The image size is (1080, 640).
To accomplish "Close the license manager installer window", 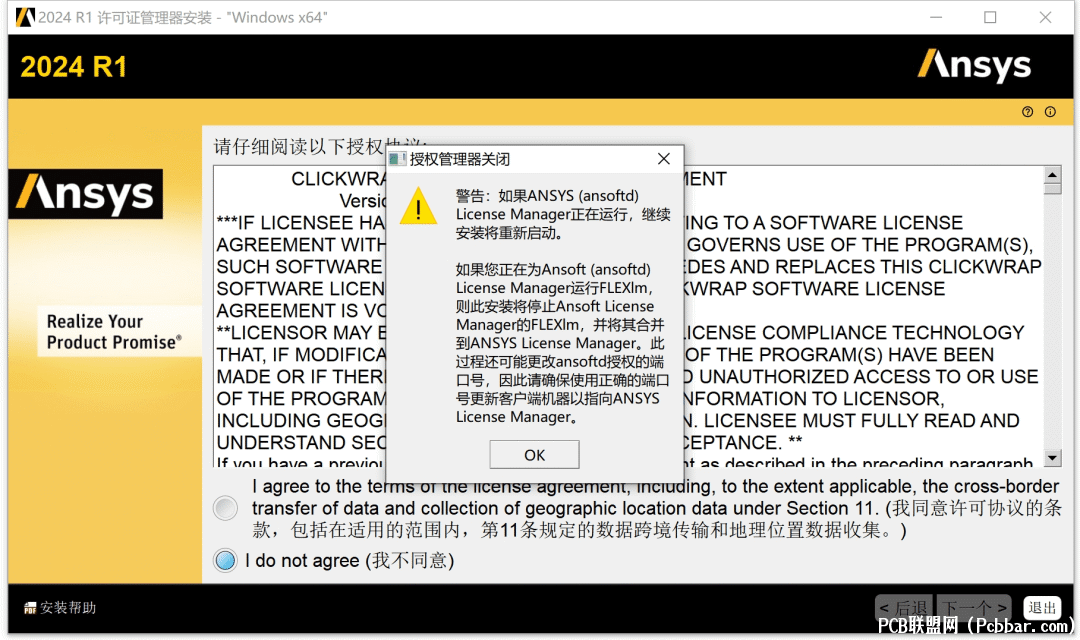I will coord(1045,17).
